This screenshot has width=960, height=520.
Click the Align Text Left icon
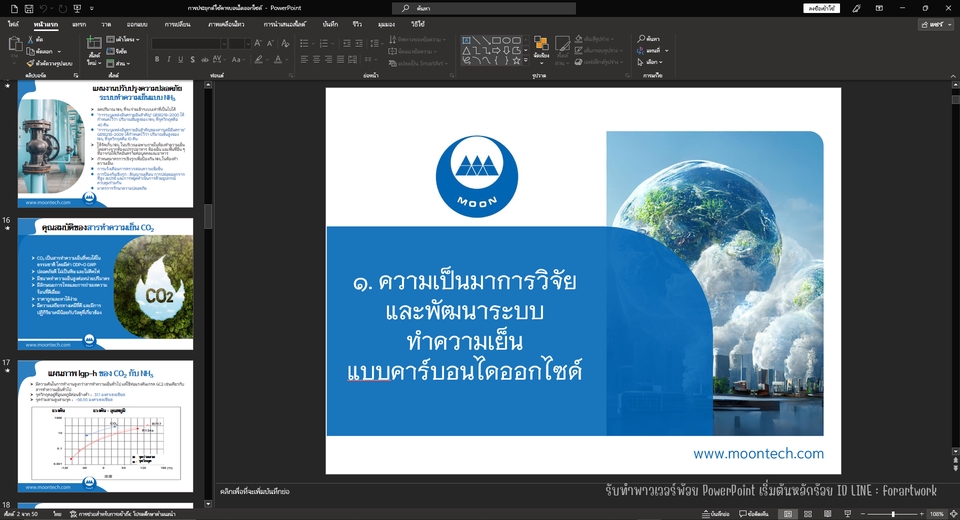click(304, 59)
